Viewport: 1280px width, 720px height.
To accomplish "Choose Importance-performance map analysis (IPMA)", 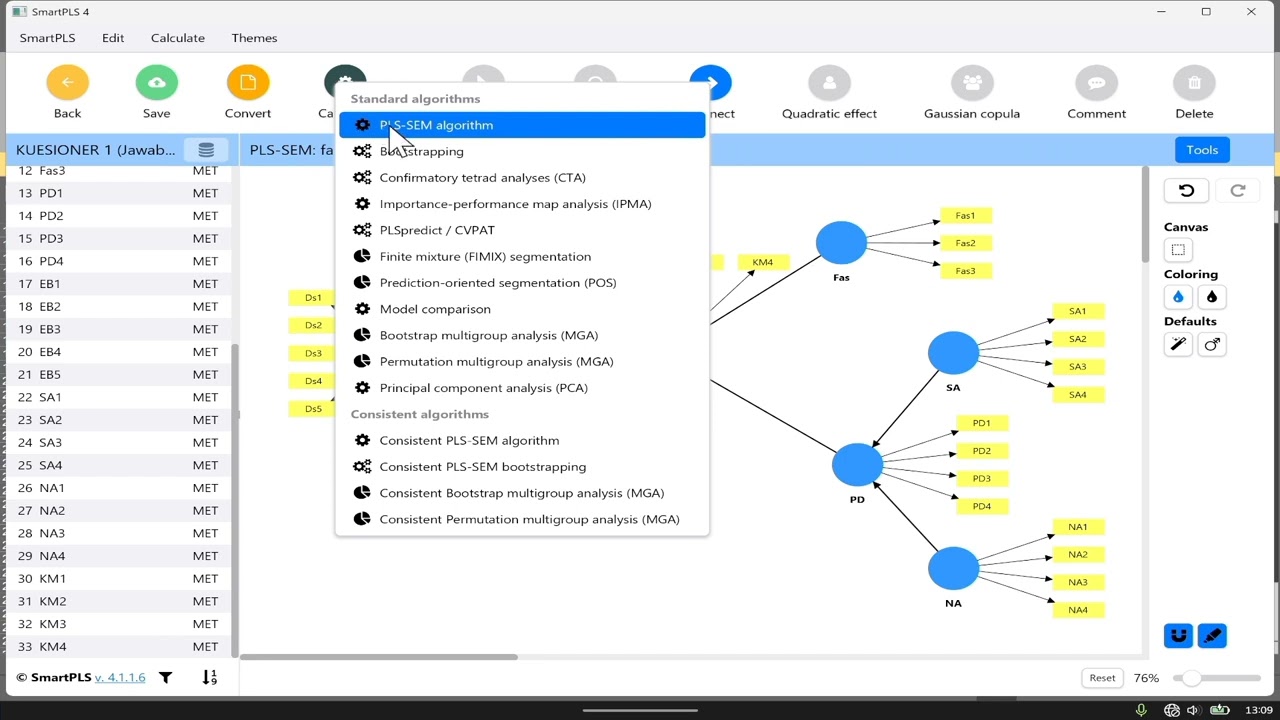I will click(x=522, y=204).
